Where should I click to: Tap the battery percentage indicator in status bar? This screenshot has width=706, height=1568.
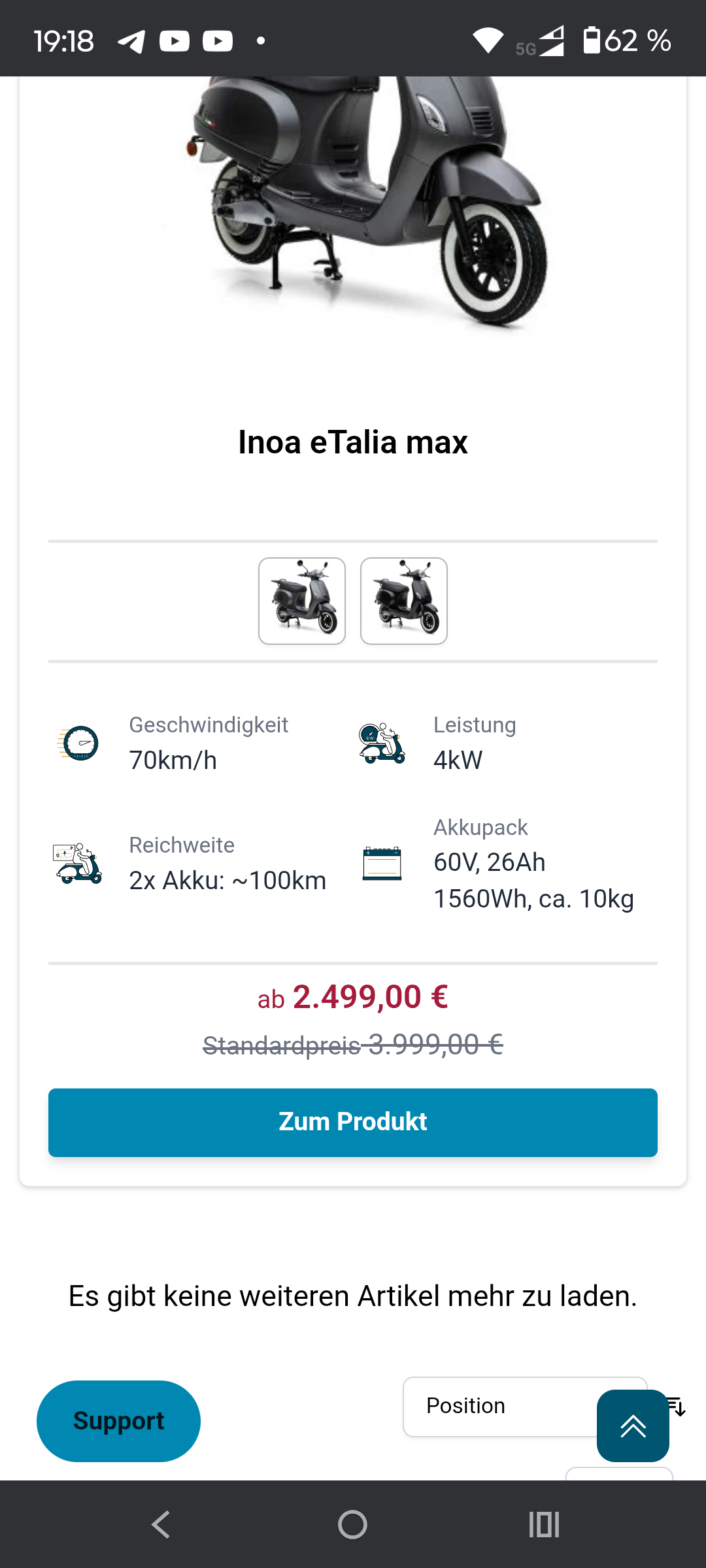(x=628, y=41)
